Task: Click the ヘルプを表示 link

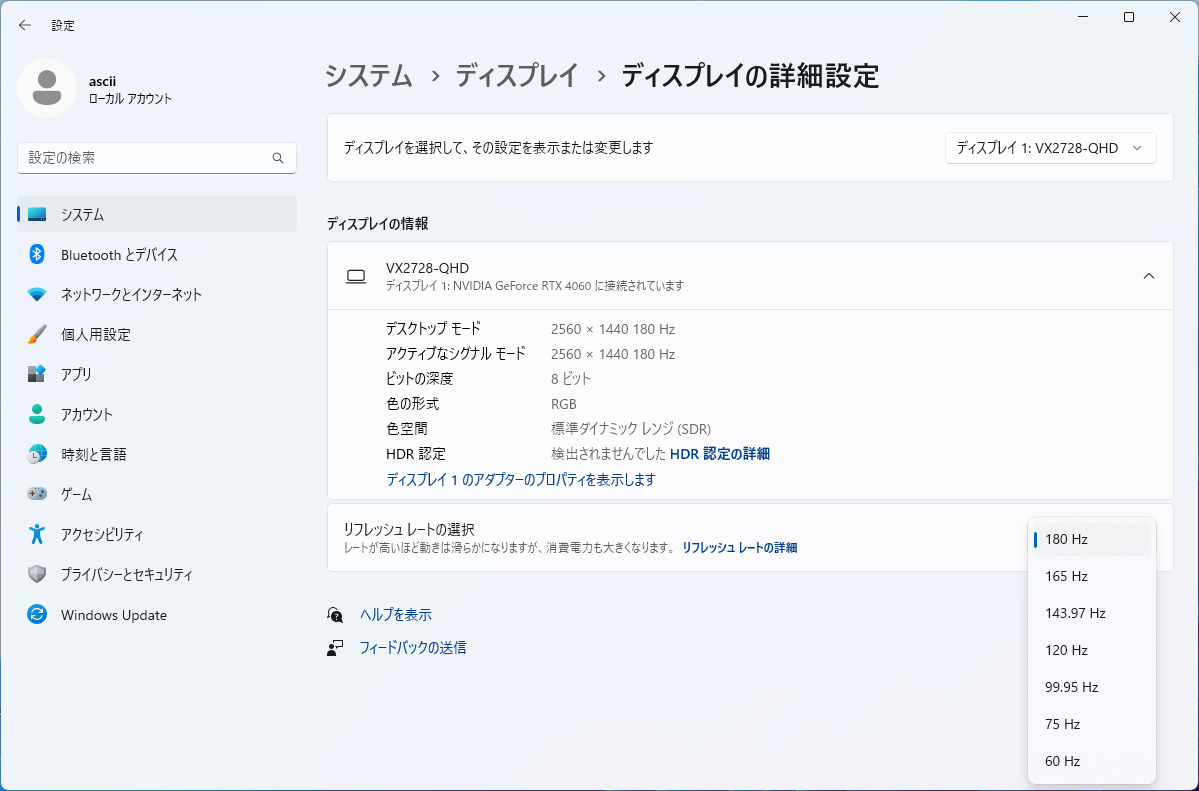Action: pyautogui.click(x=396, y=615)
